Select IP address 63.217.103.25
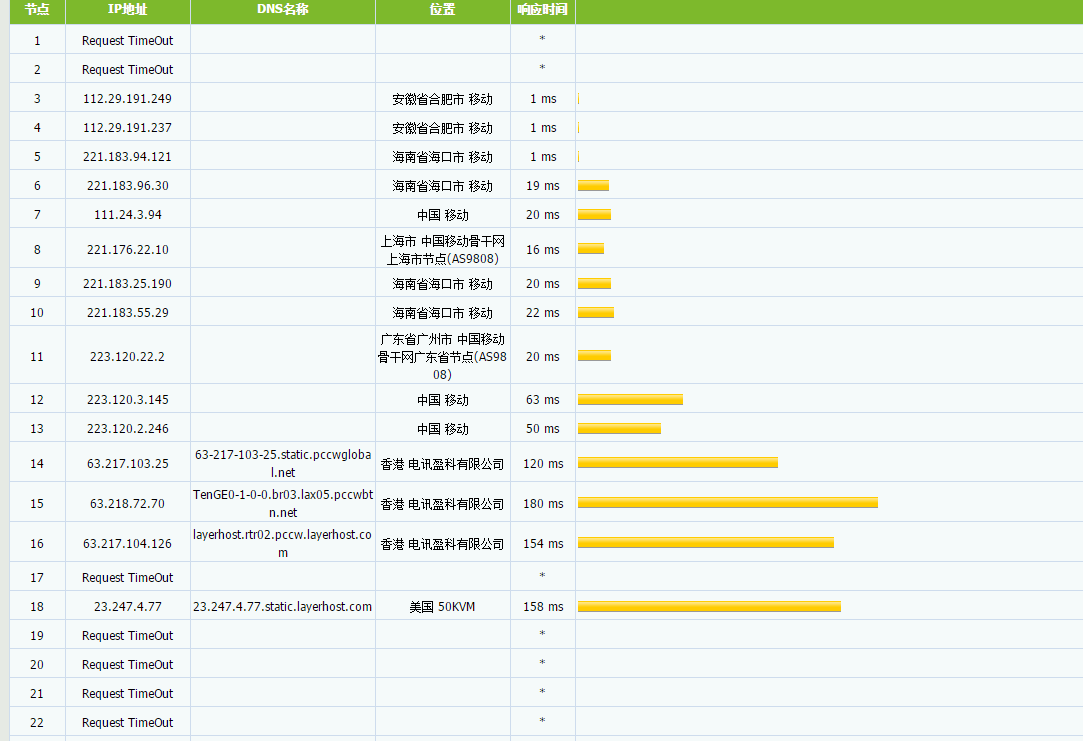The height and width of the screenshot is (741, 1083). pyautogui.click(x=128, y=463)
